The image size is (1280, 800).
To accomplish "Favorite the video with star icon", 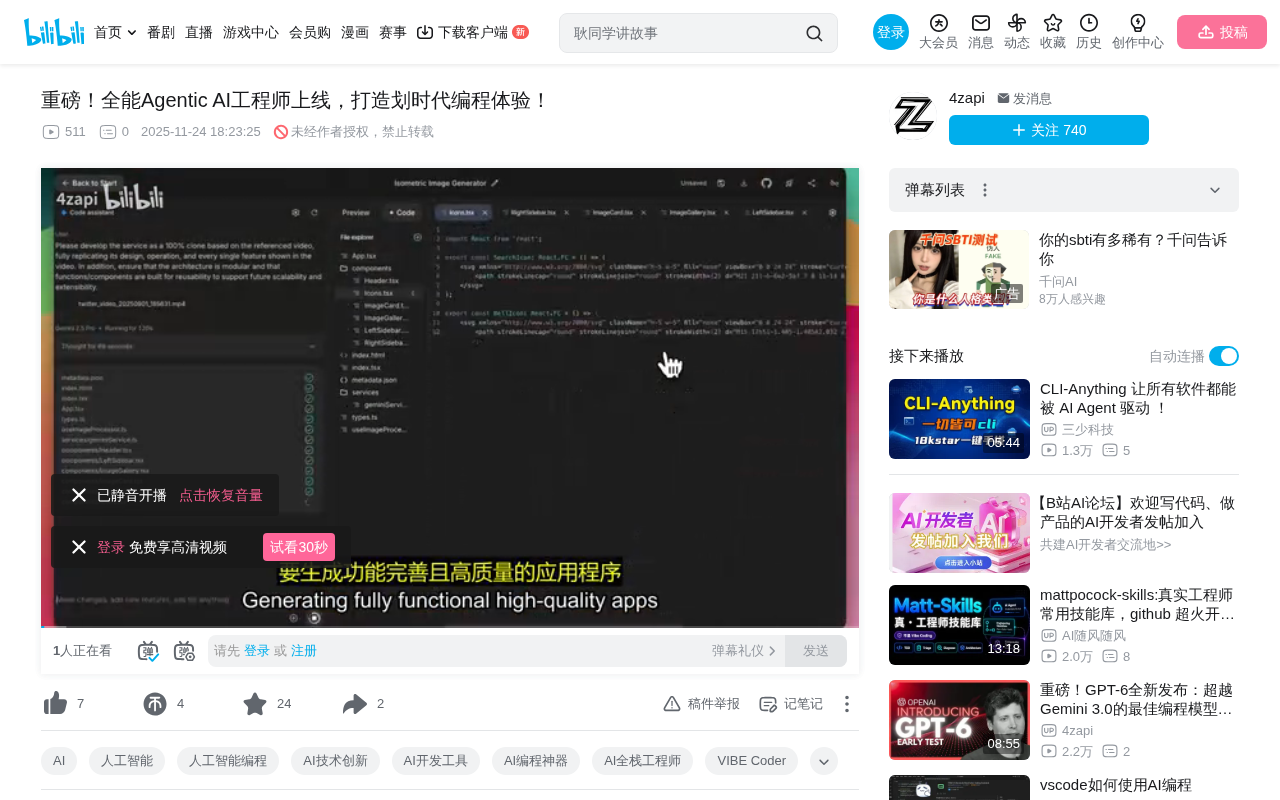I will (x=255, y=704).
